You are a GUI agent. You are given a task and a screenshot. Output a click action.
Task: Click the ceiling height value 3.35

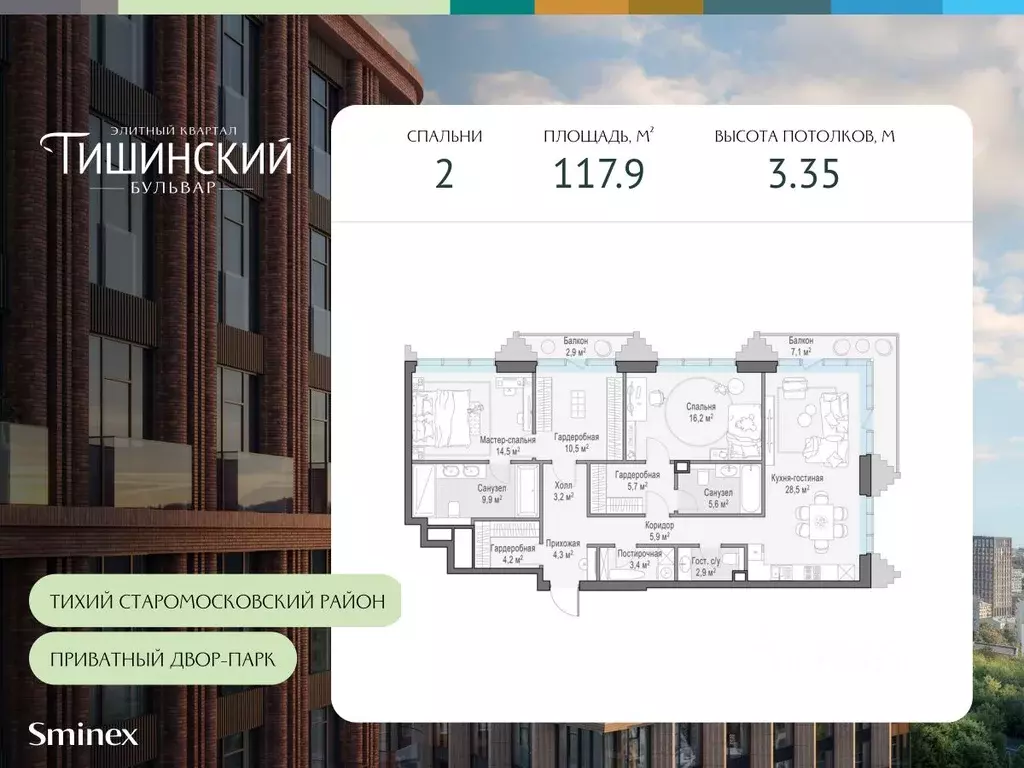[804, 175]
